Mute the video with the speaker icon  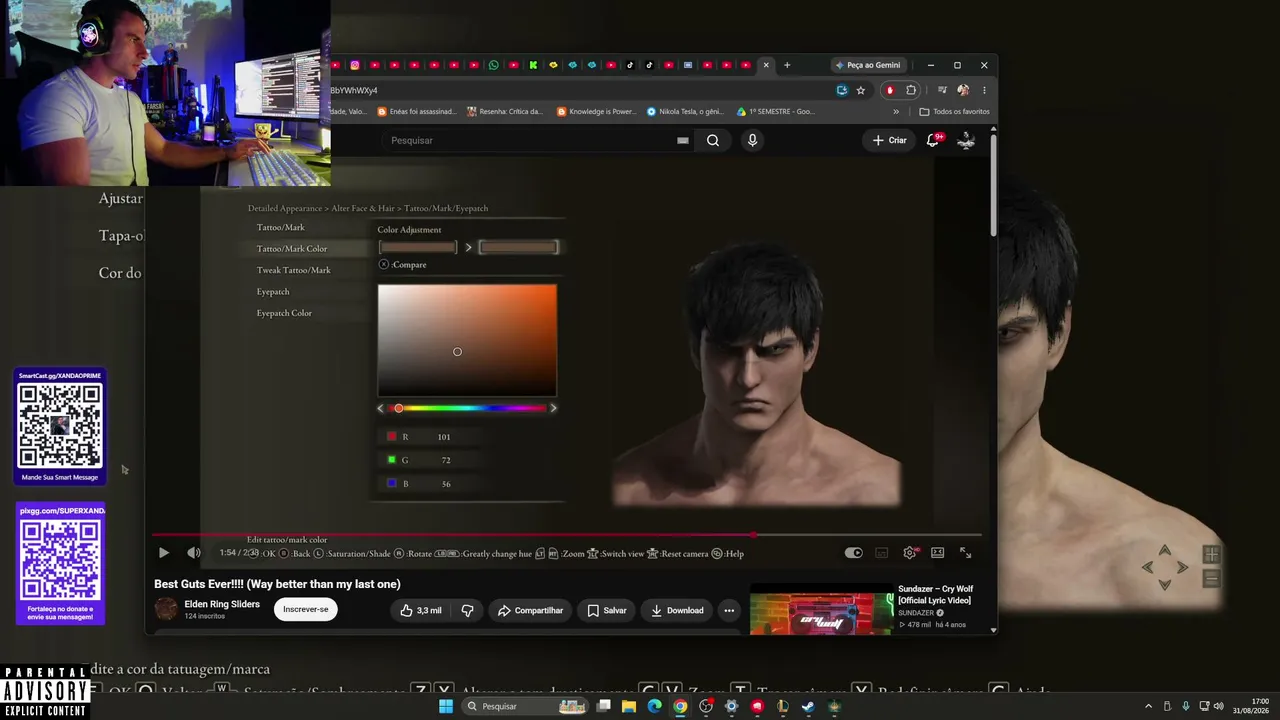coord(194,553)
